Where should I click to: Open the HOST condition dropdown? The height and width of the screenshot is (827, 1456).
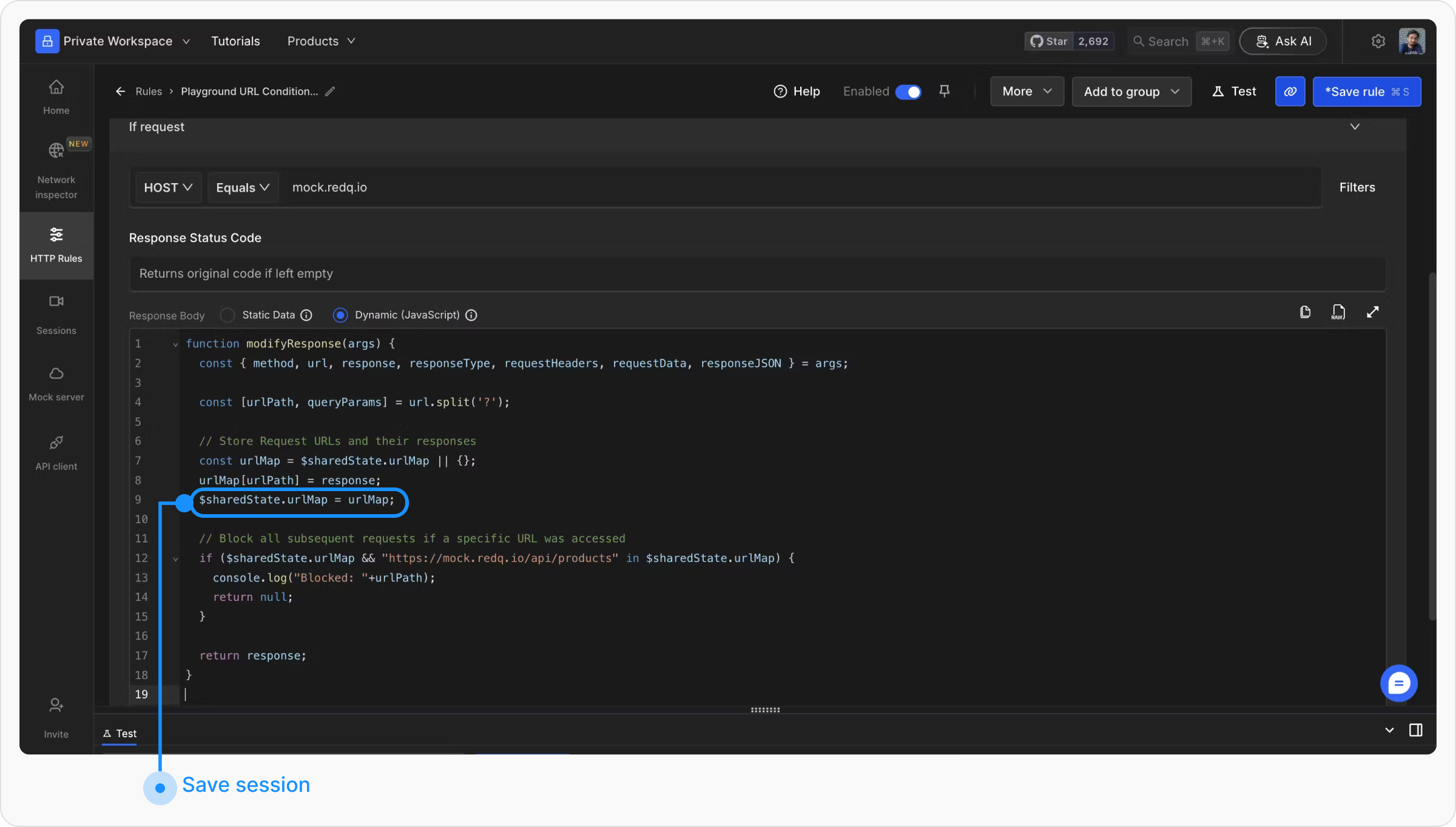pyautogui.click(x=168, y=187)
